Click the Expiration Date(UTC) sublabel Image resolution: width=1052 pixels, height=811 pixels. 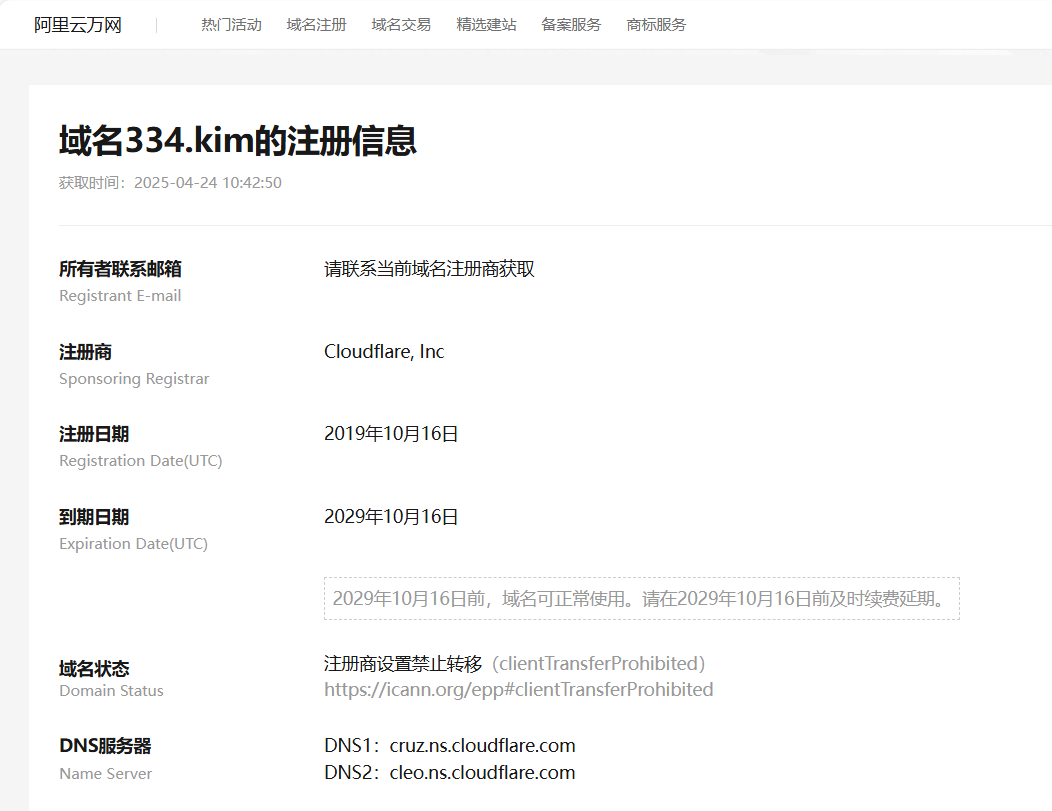tap(134, 543)
